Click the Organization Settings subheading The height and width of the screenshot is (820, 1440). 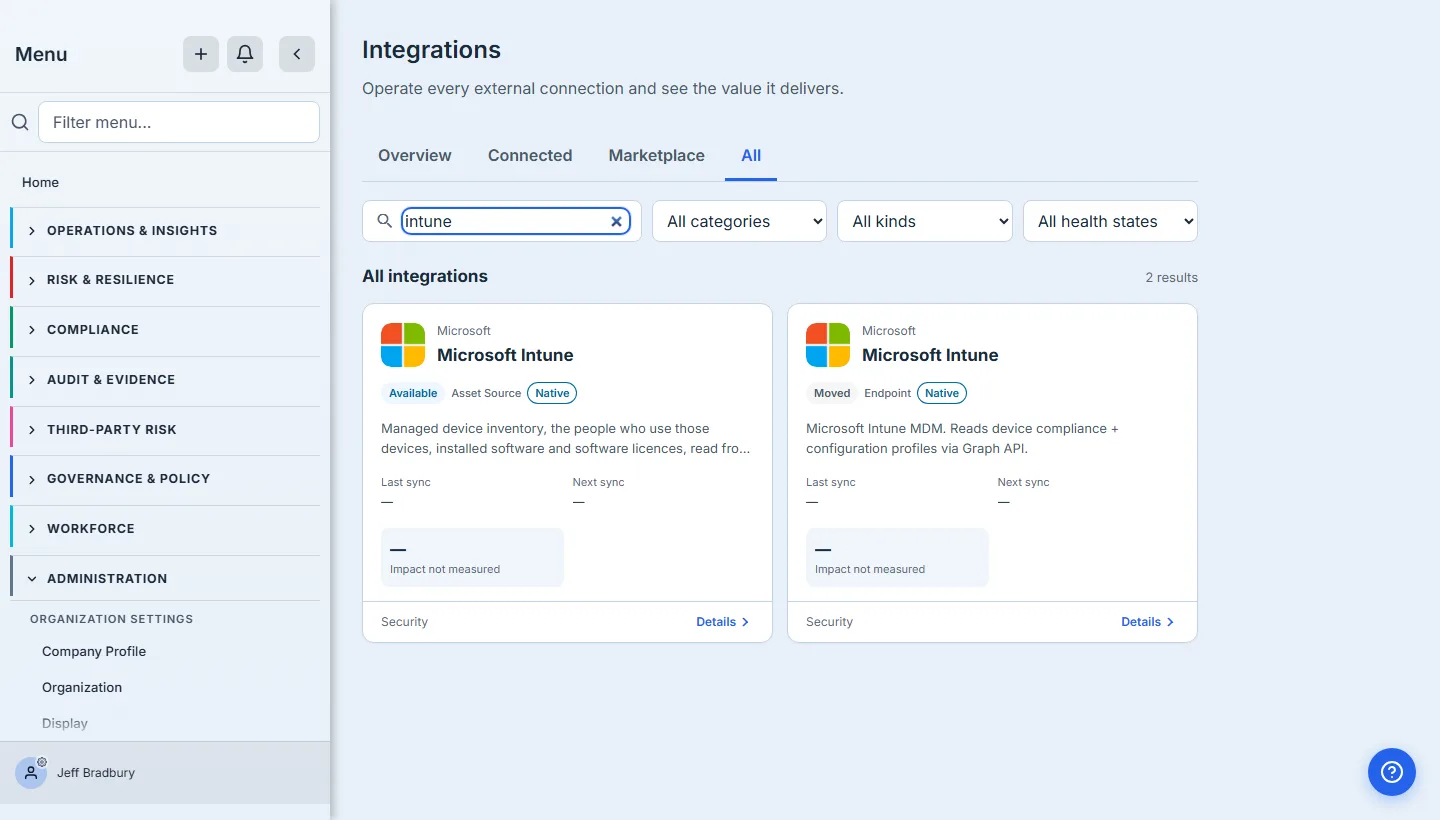coord(112,619)
